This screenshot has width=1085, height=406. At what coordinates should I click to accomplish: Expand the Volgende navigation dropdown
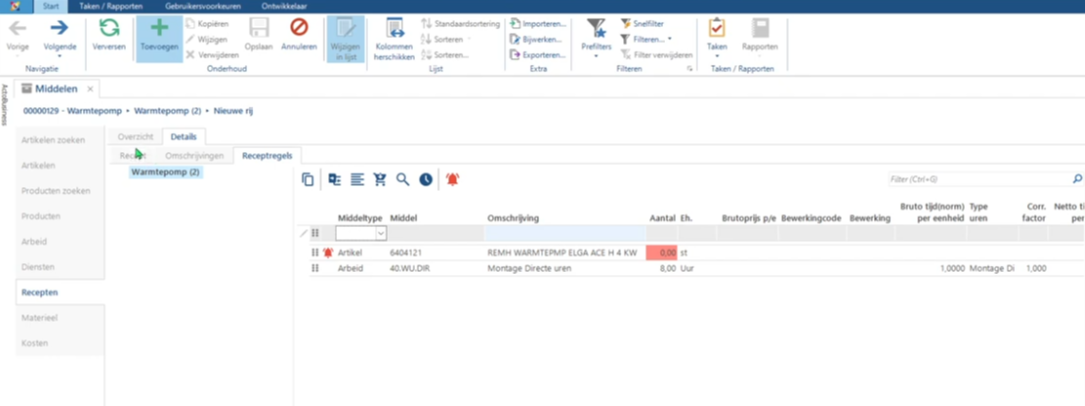(59, 56)
